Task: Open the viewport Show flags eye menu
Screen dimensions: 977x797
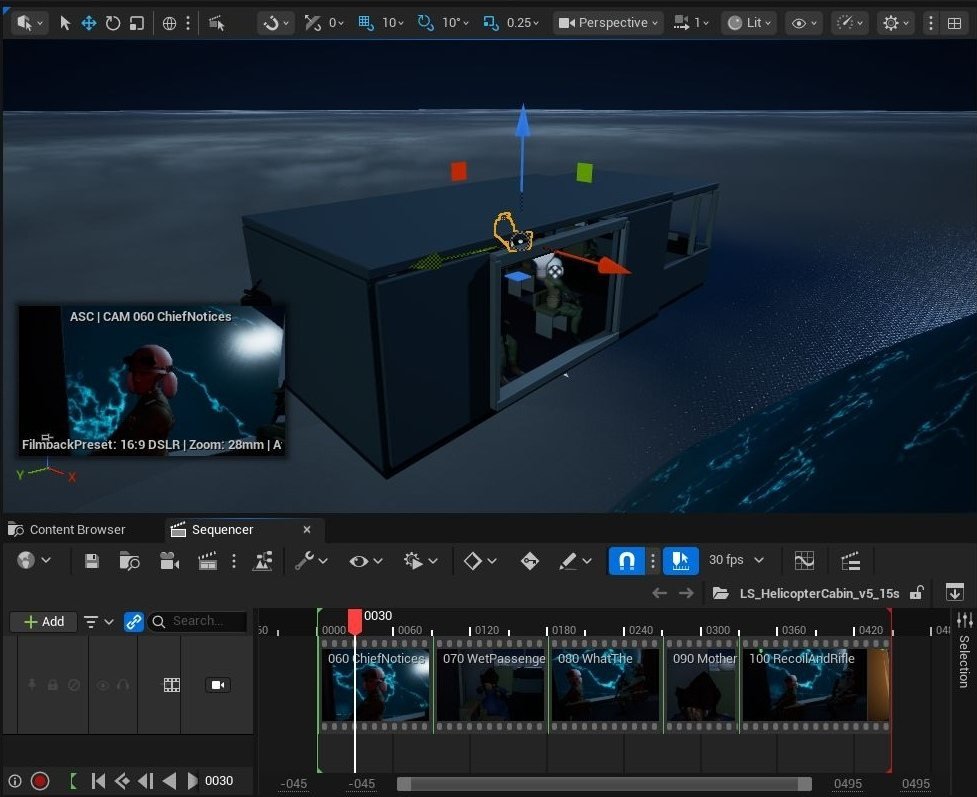Action: click(x=804, y=23)
